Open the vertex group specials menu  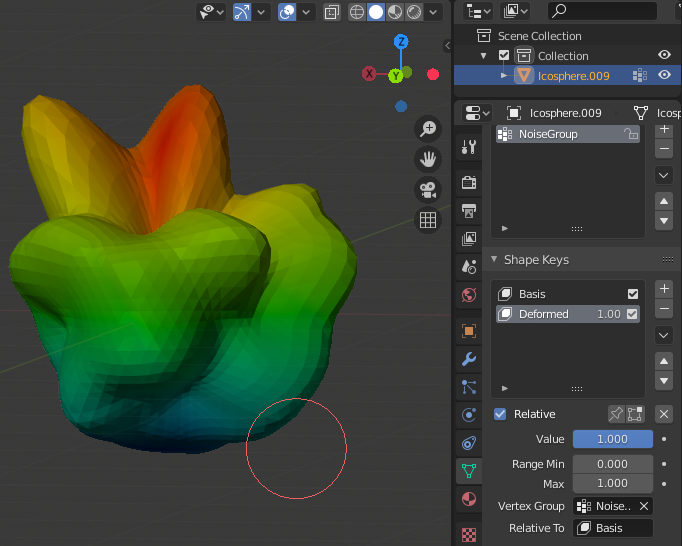(x=664, y=175)
